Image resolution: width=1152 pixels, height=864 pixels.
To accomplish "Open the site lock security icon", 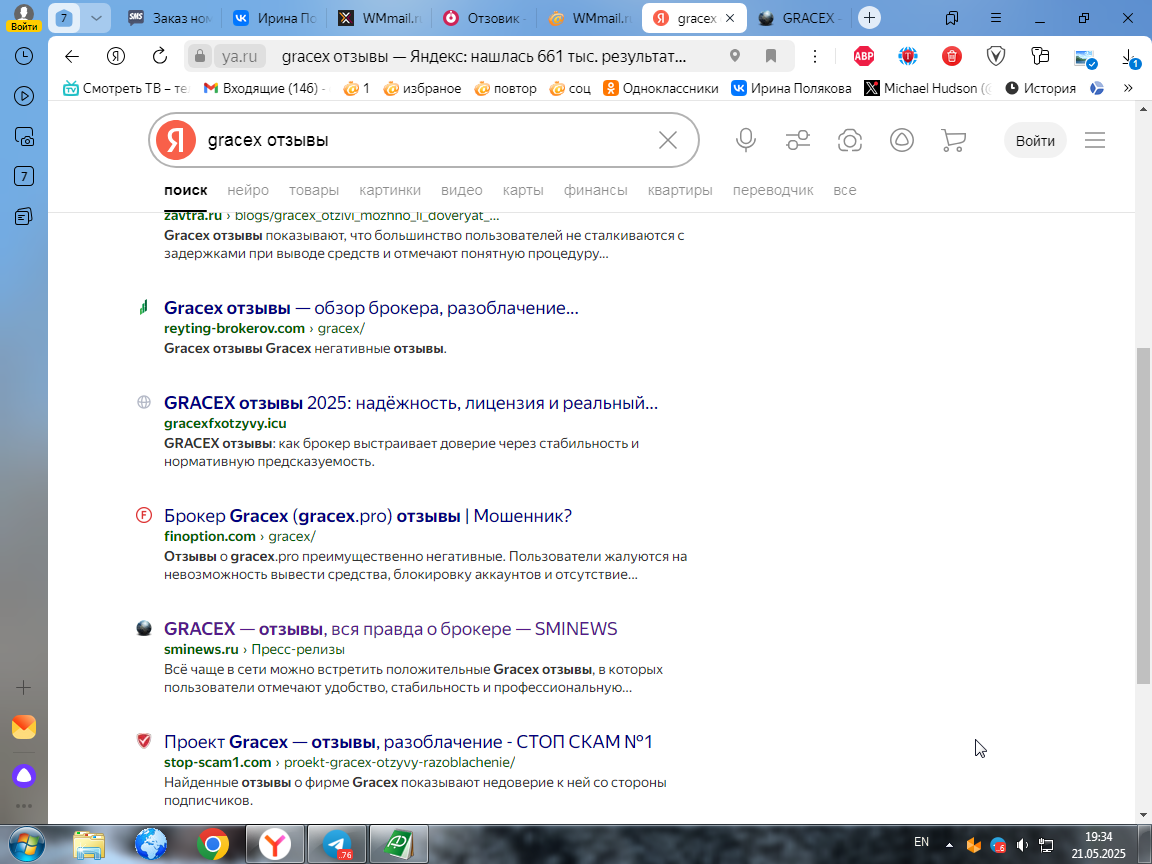I will (x=199, y=56).
